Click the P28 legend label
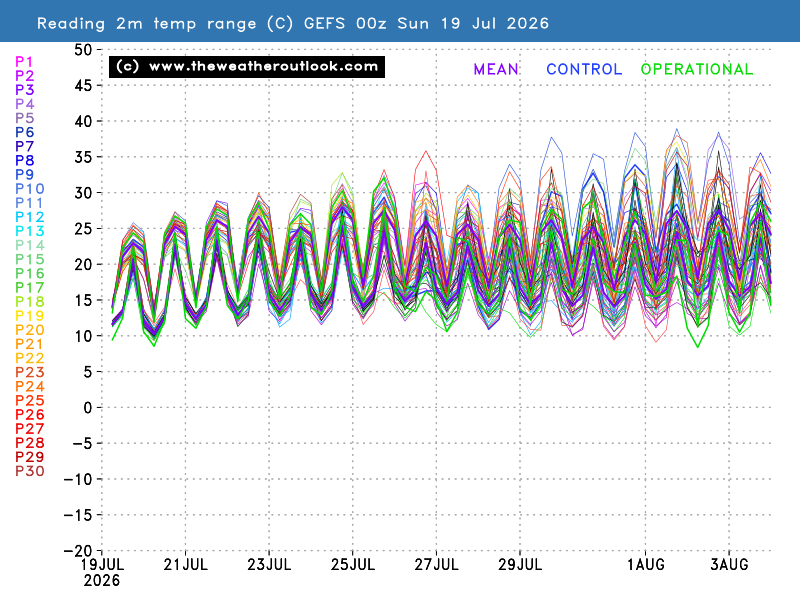The width and height of the screenshot is (800, 600). [x=30, y=443]
